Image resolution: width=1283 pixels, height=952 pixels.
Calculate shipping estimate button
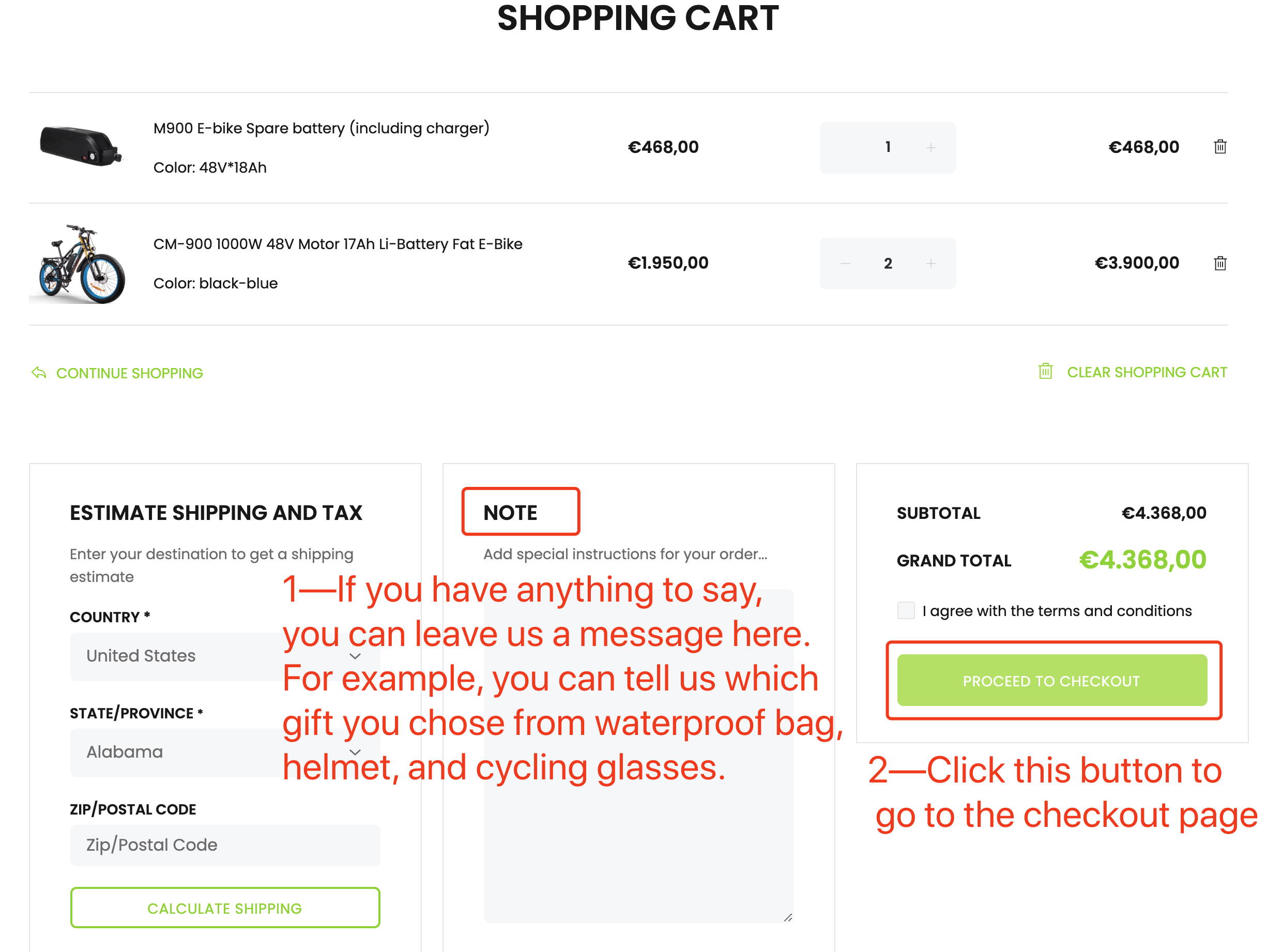tap(225, 908)
